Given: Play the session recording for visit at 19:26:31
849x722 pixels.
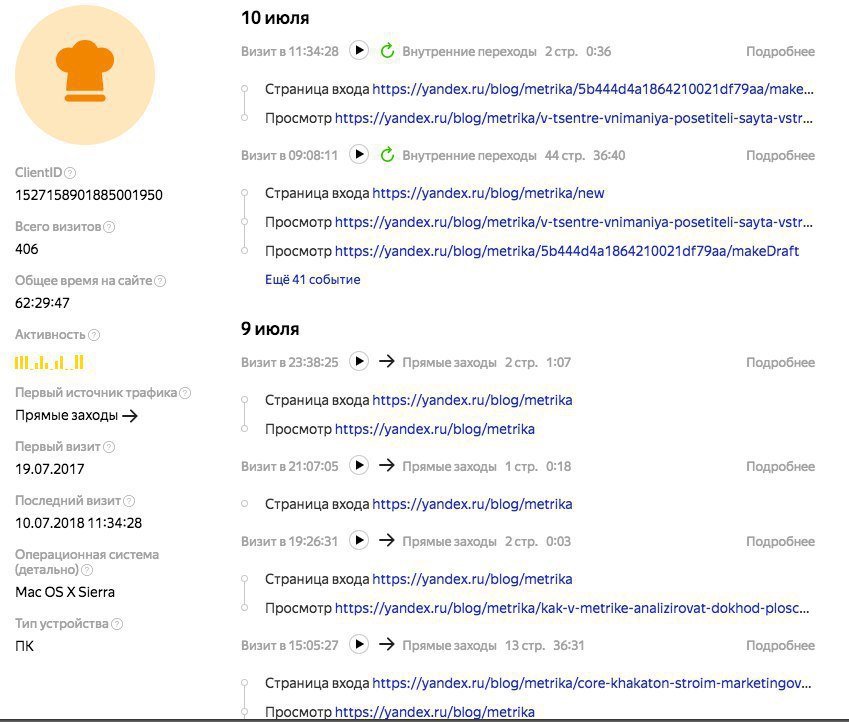Looking at the screenshot, I should coord(358,540).
